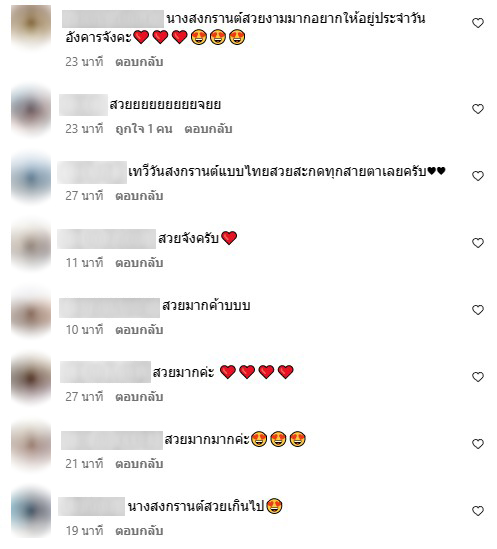Heart the นางสงกรานต์สวยเกินไป comment

point(478,511)
